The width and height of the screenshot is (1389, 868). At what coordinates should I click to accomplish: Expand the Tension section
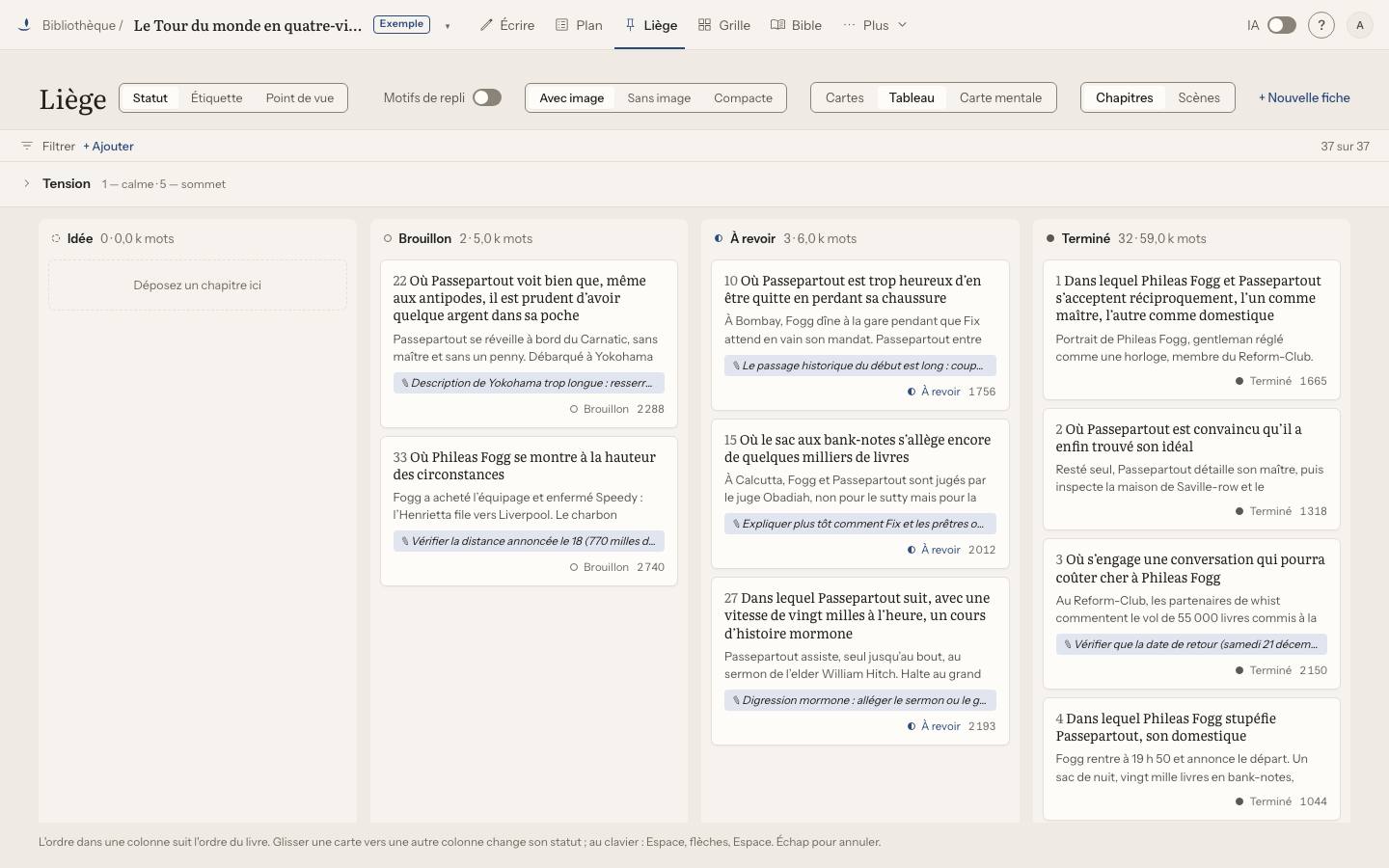tap(27, 183)
